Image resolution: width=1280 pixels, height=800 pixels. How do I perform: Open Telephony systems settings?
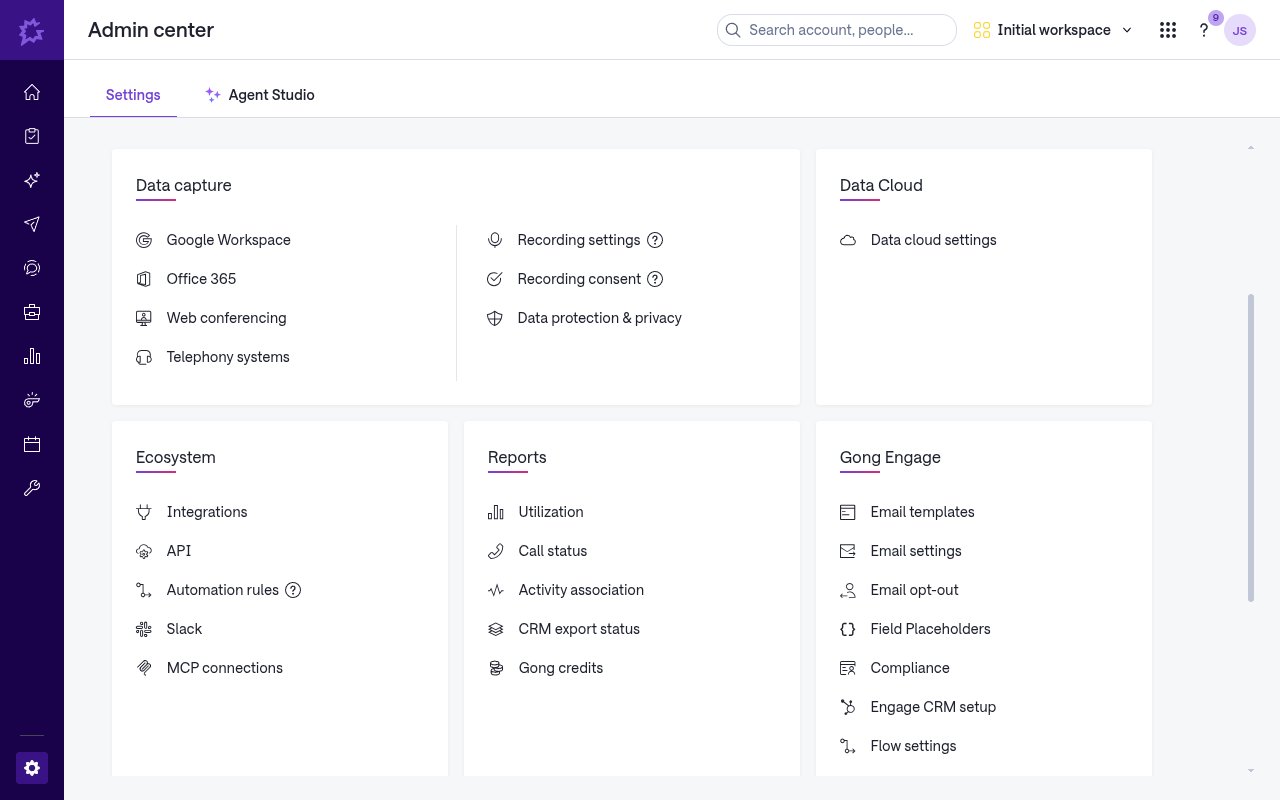point(228,357)
